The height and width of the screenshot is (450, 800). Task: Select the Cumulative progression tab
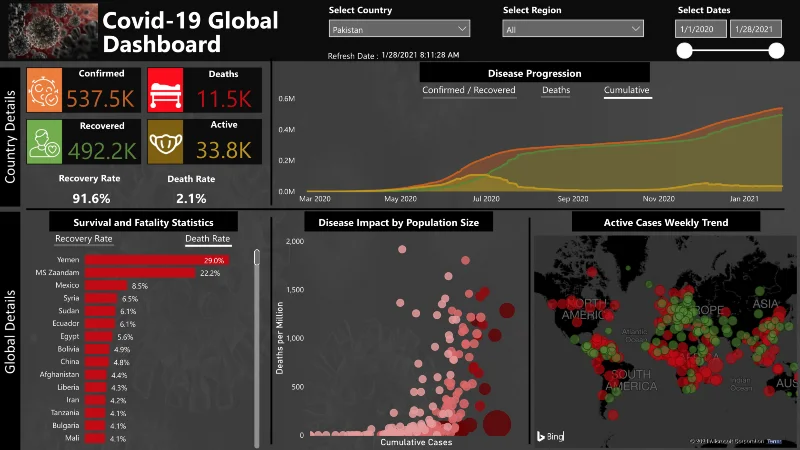(x=627, y=90)
